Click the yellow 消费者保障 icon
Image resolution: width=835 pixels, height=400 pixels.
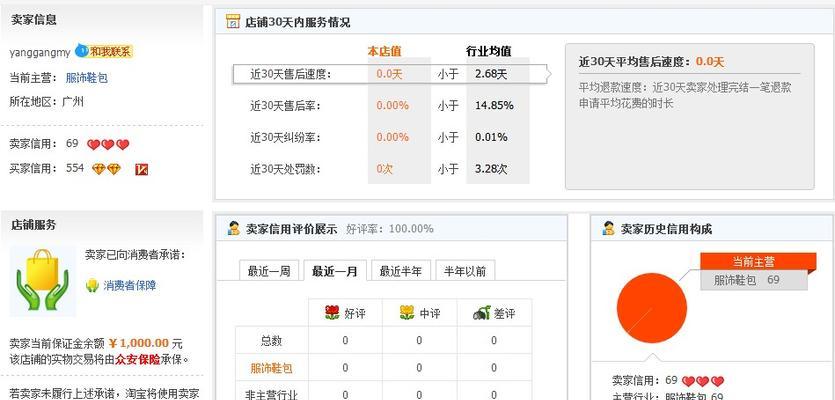pos(92,285)
